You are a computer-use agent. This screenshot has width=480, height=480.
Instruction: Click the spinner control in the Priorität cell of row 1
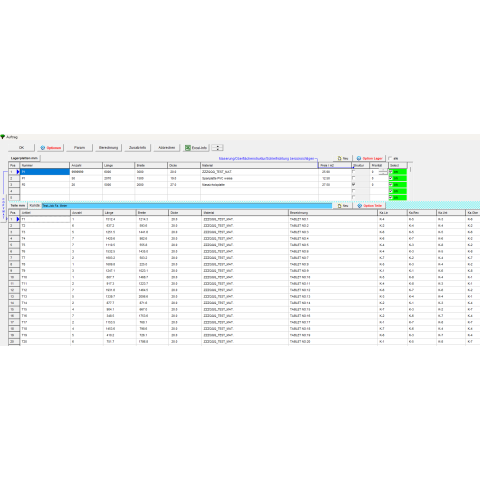pos(383,172)
